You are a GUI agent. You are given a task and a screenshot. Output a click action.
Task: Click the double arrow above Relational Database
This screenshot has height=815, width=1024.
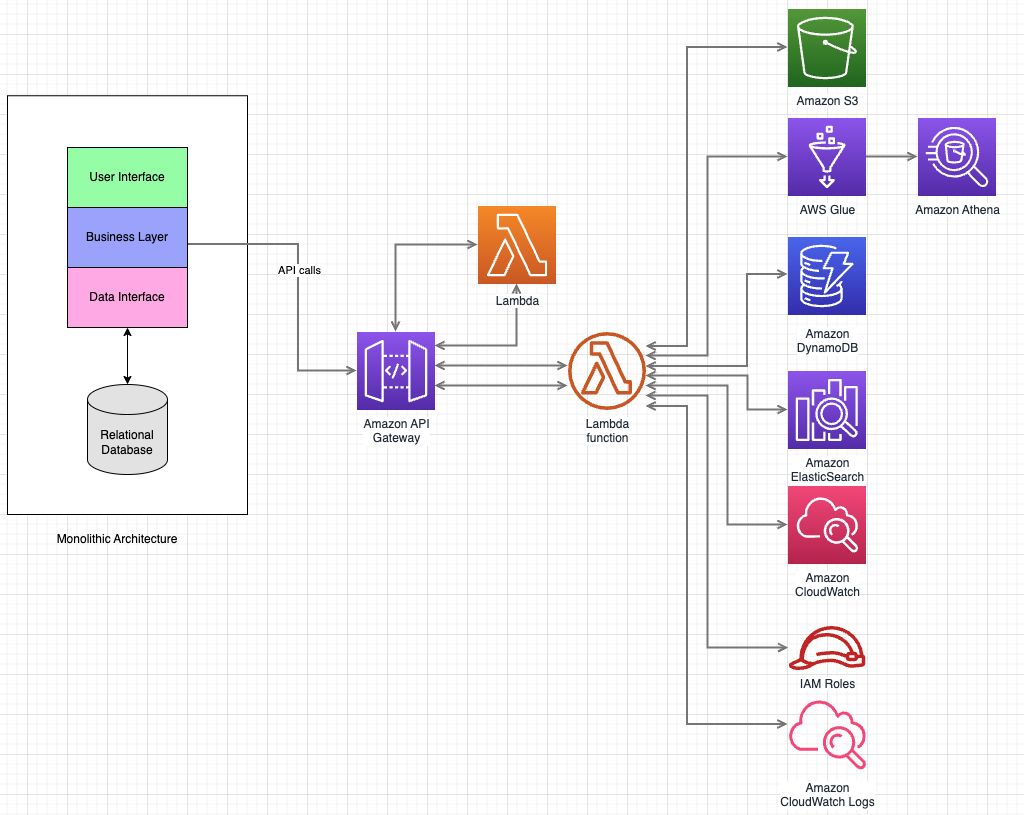click(x=127, y=356)
